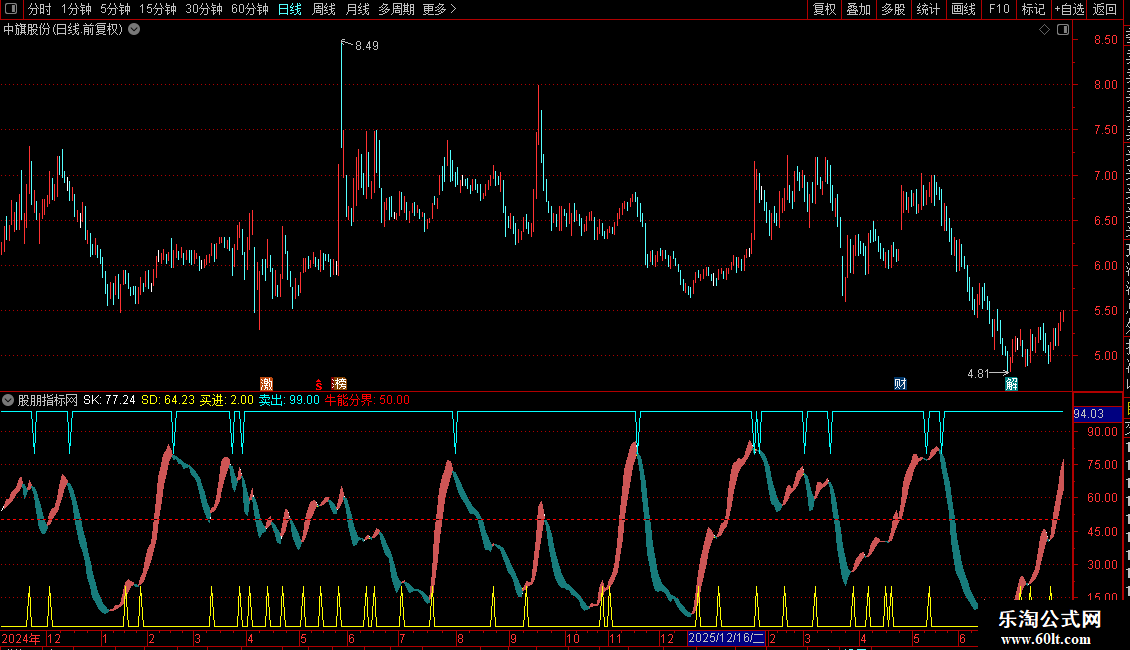
Task: Click the 财 event marker
Action: (x=900, y=383)
